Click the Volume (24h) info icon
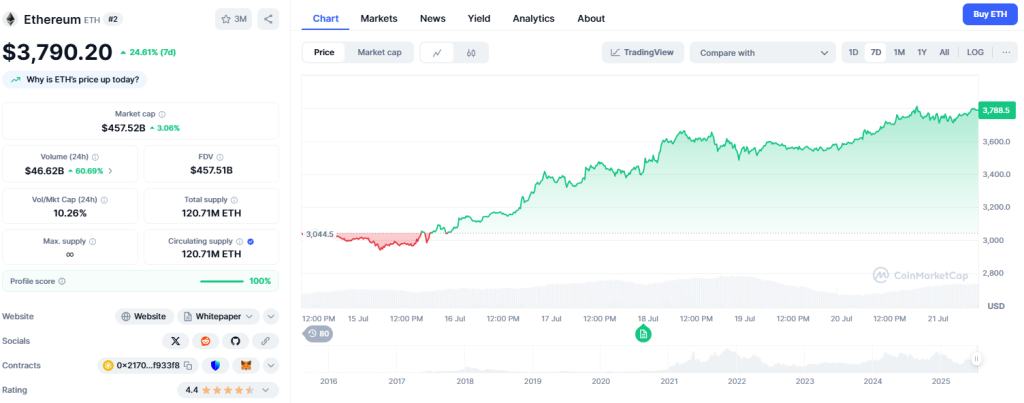Viewport: 1024px width, 403px height. [95, 157]
